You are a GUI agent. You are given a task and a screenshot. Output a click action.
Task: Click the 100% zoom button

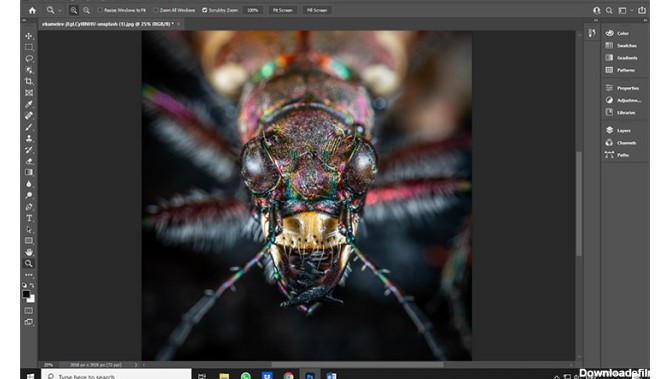pos(253,10)
